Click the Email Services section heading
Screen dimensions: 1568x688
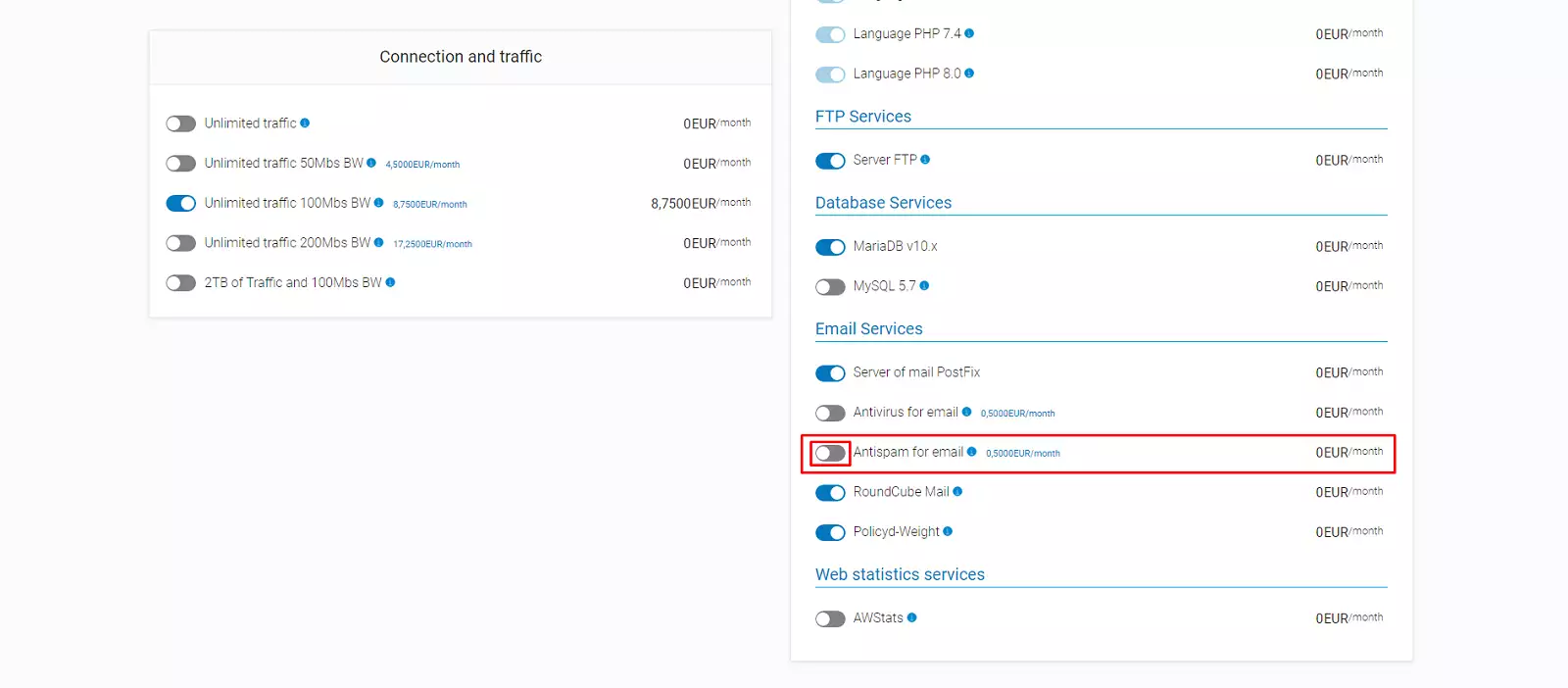868,329
